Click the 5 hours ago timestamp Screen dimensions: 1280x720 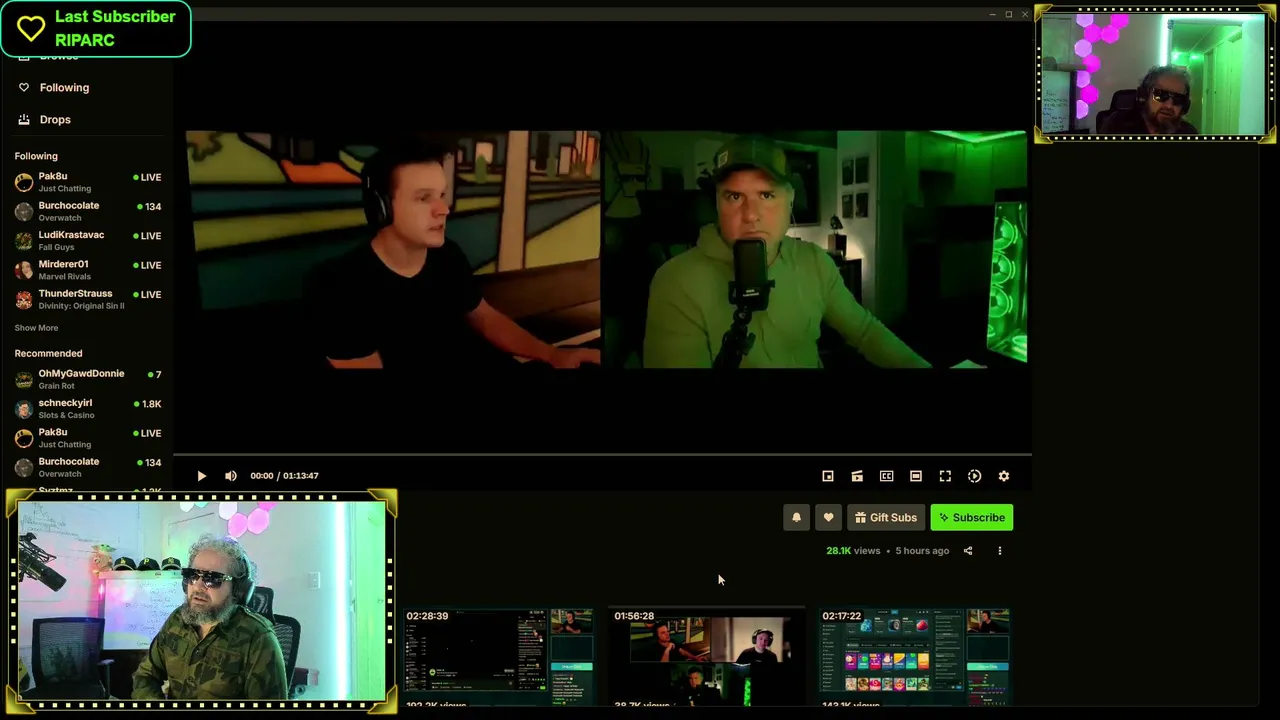point(922,551)
